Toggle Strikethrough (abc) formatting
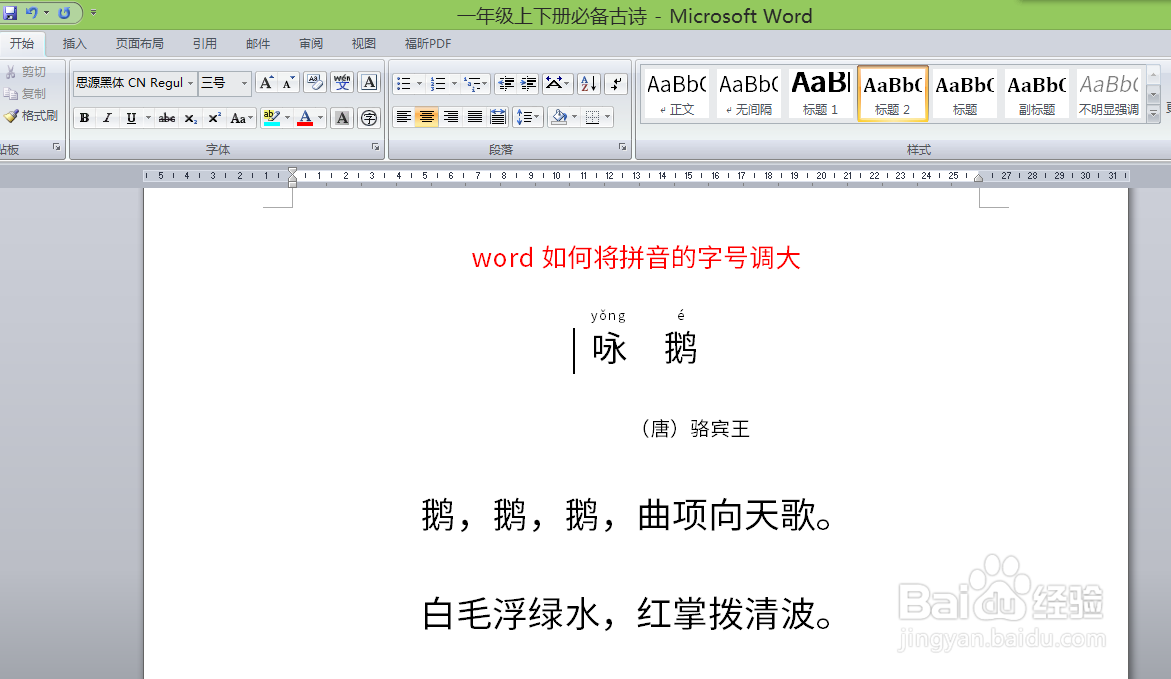Image resolution: width=1171 pixels, height=679 pixels. point(167,118)
